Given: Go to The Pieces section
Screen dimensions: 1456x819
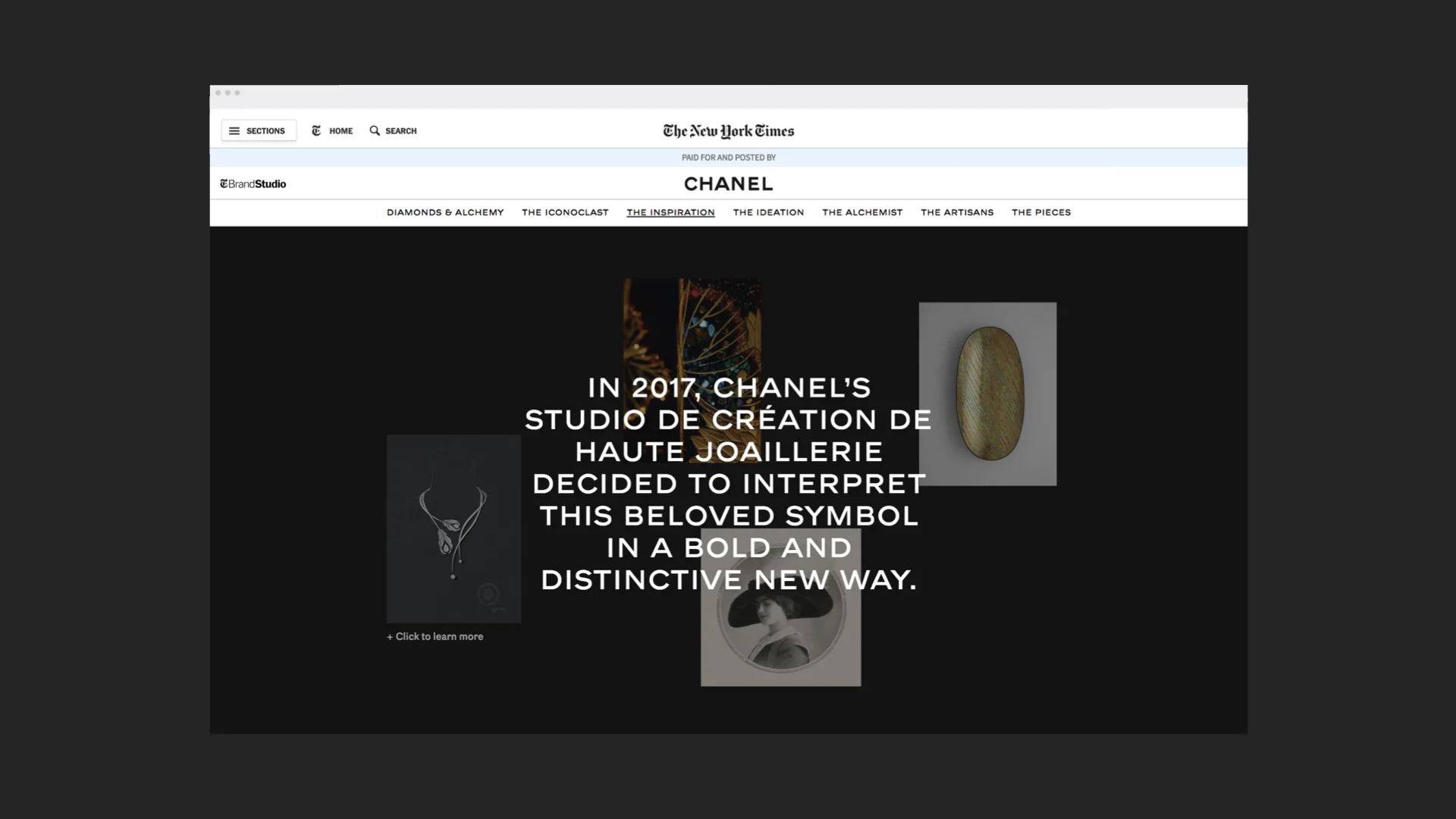Looking at the screenshot, I should click(x=1041, y=212).
